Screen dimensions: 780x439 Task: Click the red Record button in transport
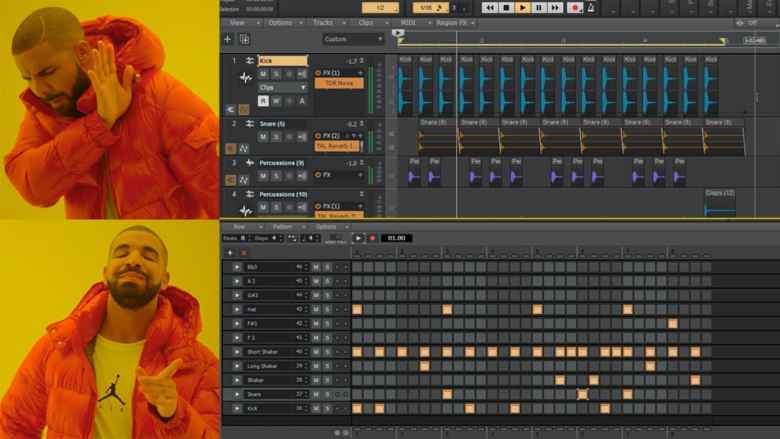pos(575,7)
